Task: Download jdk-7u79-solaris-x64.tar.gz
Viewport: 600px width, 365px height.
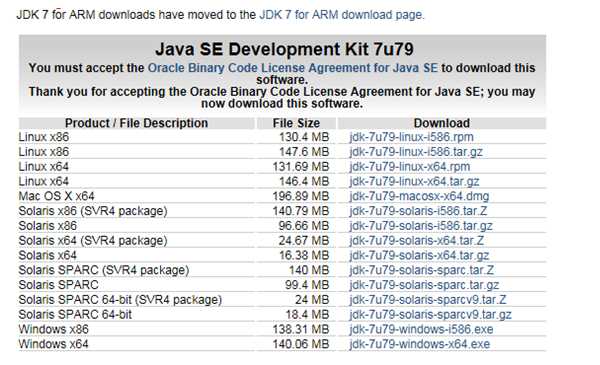Action: click(419, 255)
